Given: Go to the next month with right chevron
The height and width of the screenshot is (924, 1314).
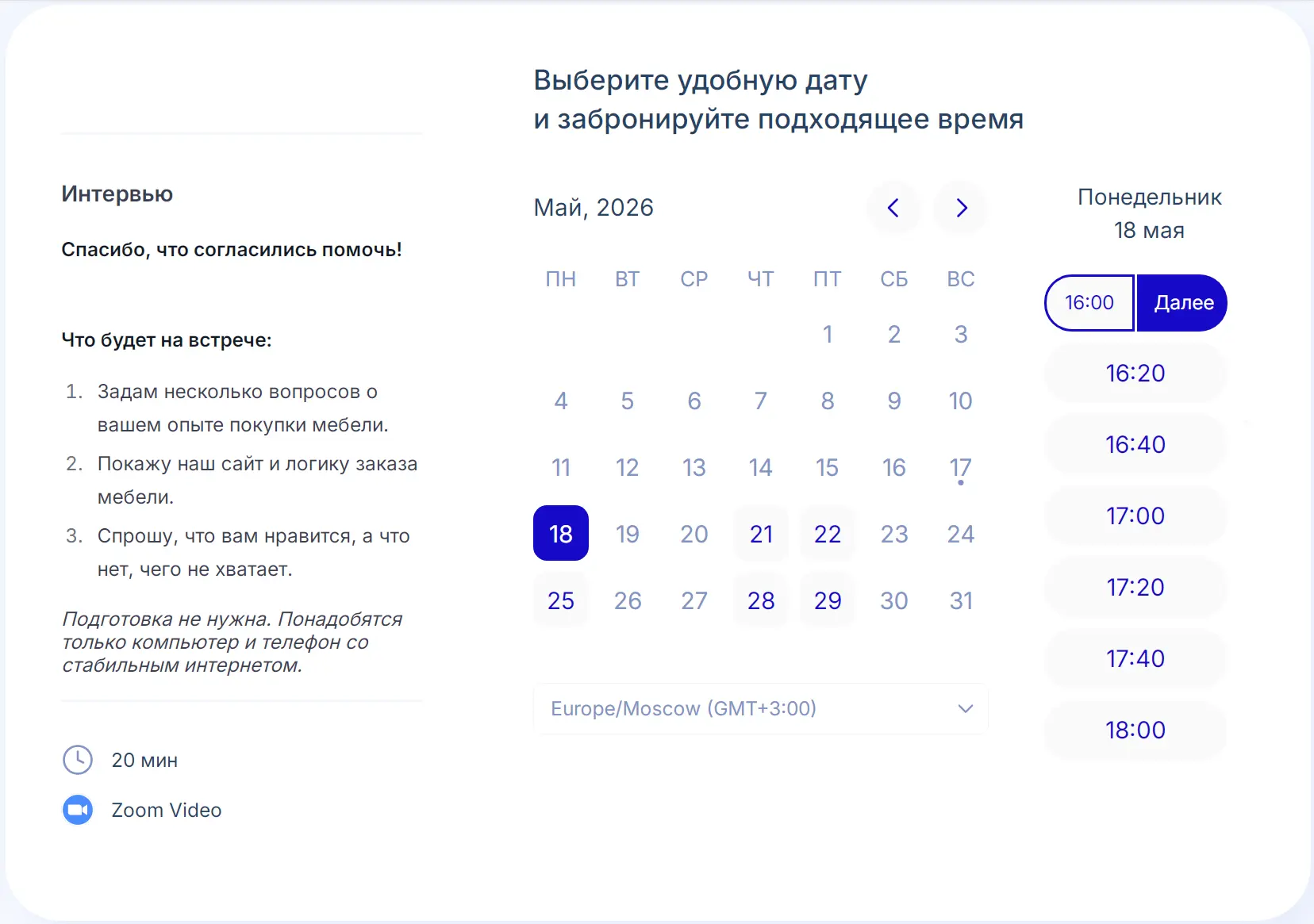Looking at the screenshot, I should (x=961, y=208).
